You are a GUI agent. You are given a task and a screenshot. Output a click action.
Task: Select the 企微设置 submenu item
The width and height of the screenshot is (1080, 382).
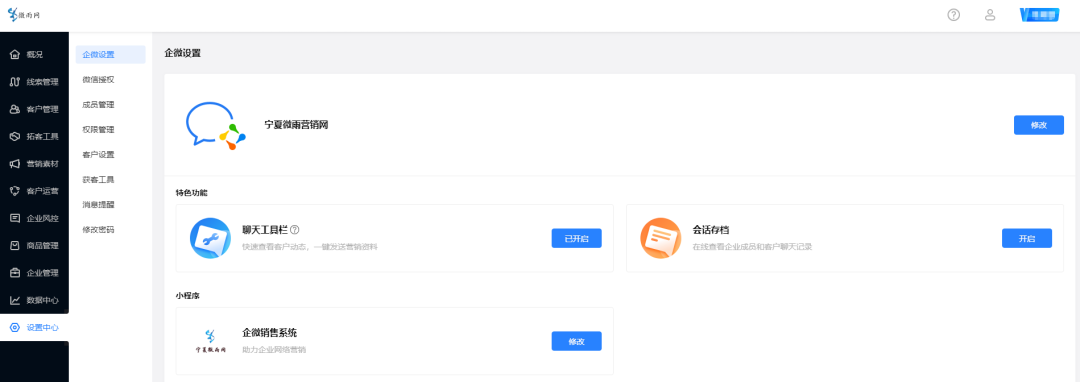pyautogui.click(x=110, y=54)
